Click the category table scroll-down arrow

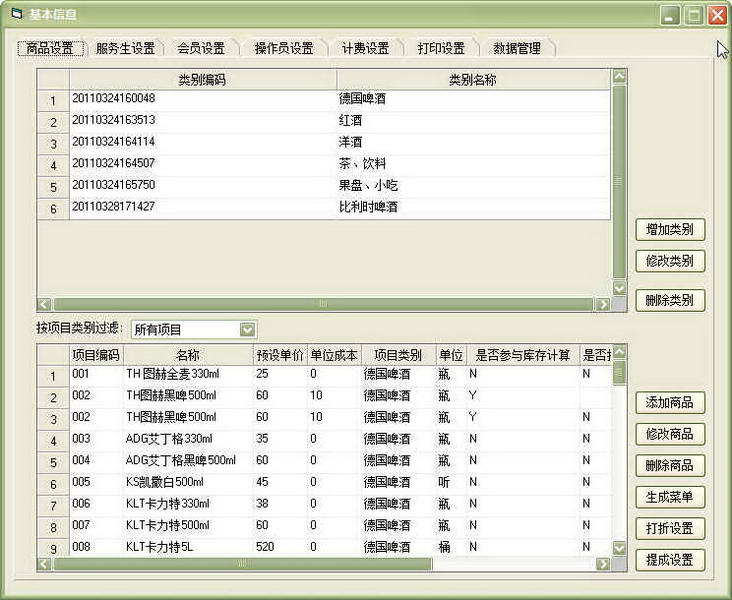coord(619,288)
